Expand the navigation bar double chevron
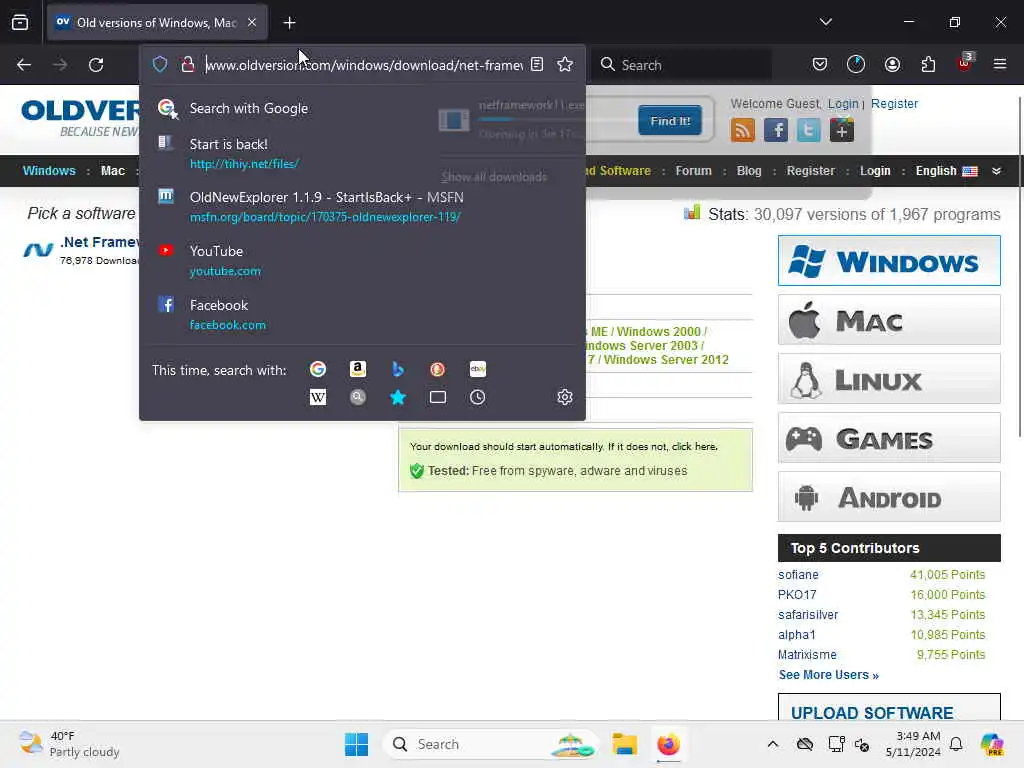Viewport: 1024px width, 768px height. [996, 170]
